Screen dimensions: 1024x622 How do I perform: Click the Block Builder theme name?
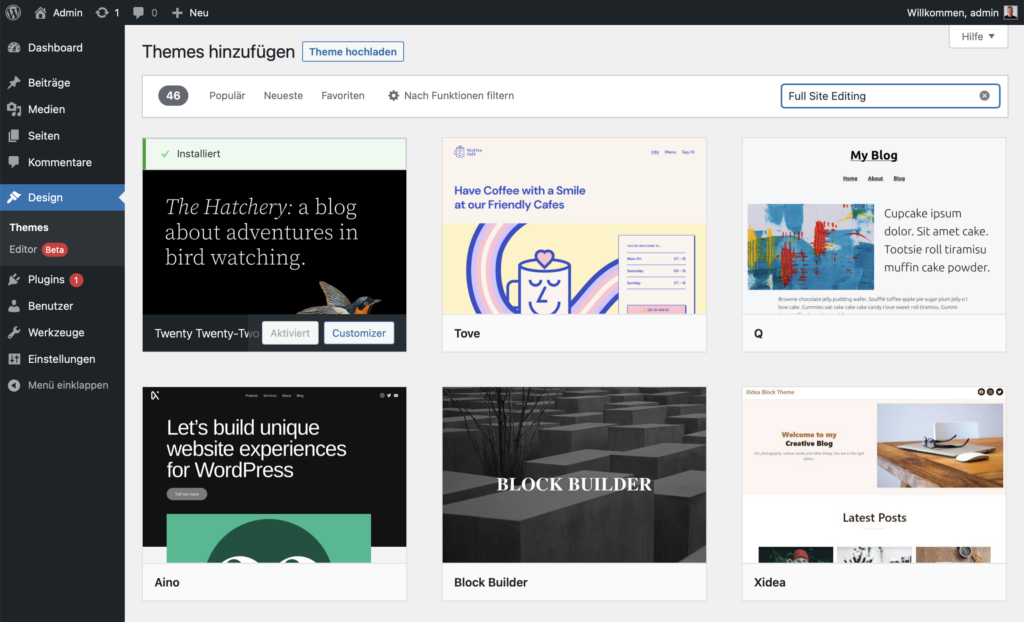tap(490, 582)
